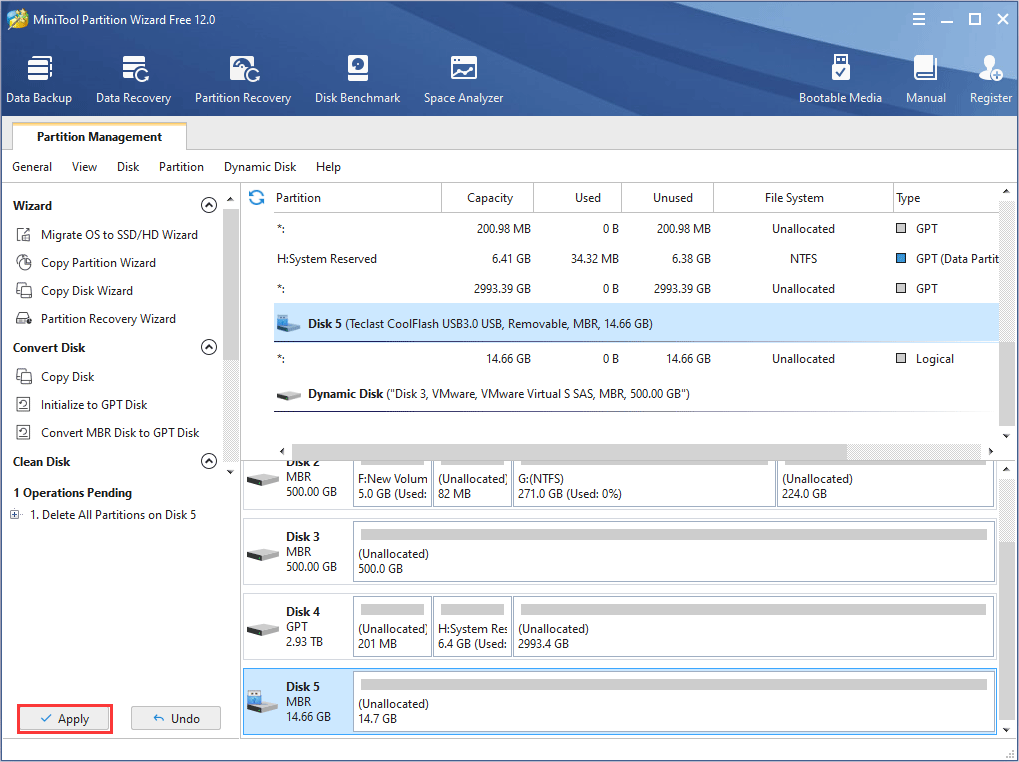Select the Dynamic Disk icon in list
This screenshot has width=1019, height=762.
pos(289,394)
